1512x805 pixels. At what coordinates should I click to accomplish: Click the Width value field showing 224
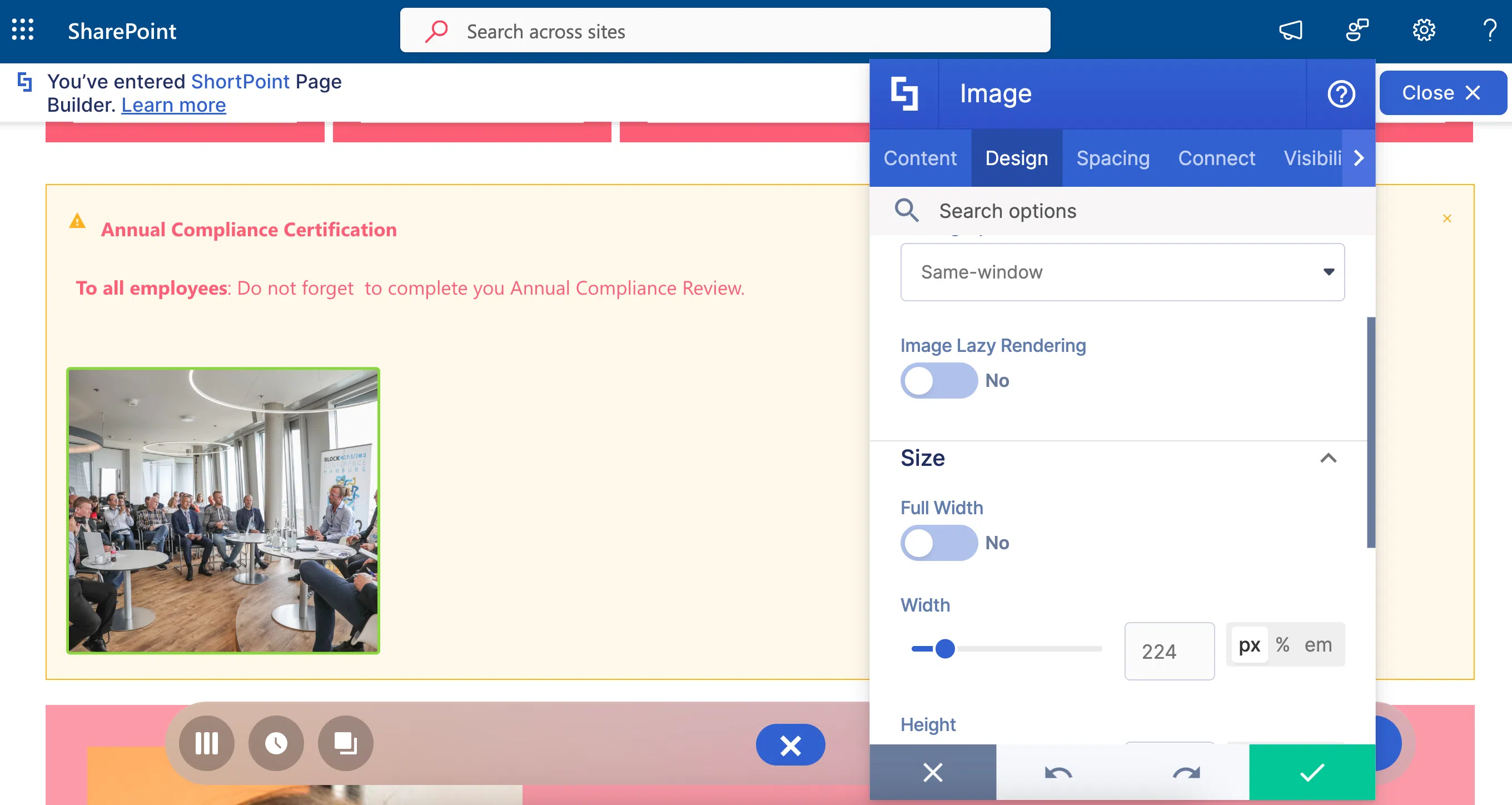[1169, 651]
